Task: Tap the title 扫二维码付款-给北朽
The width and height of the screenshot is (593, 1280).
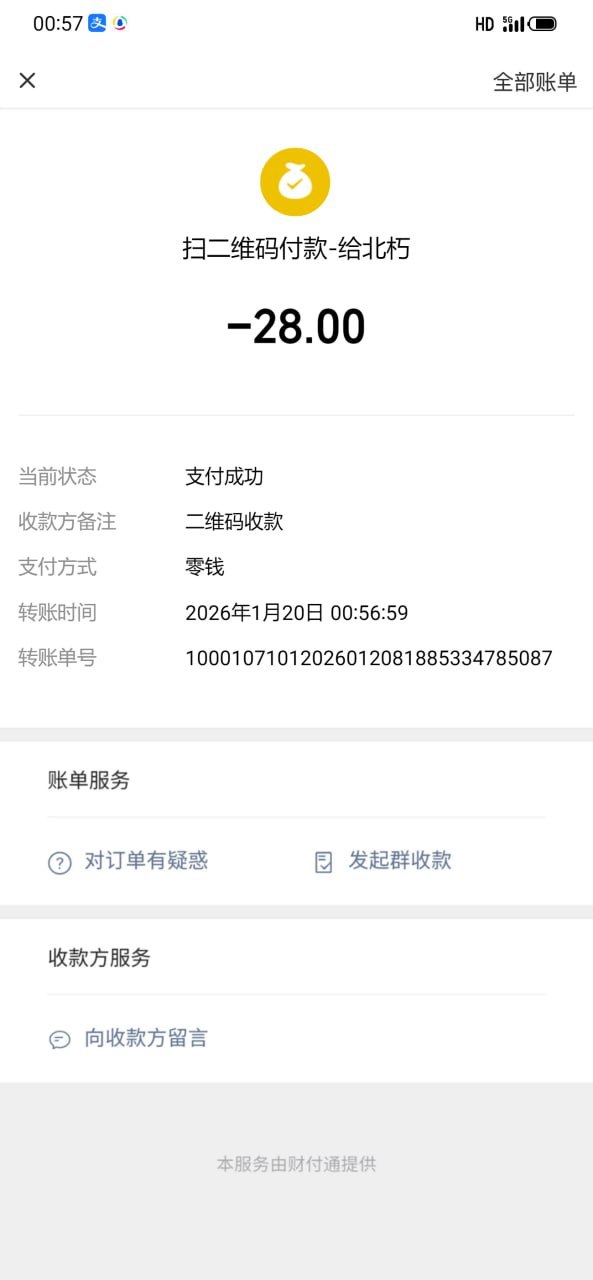Action: (x=296, y=249)
